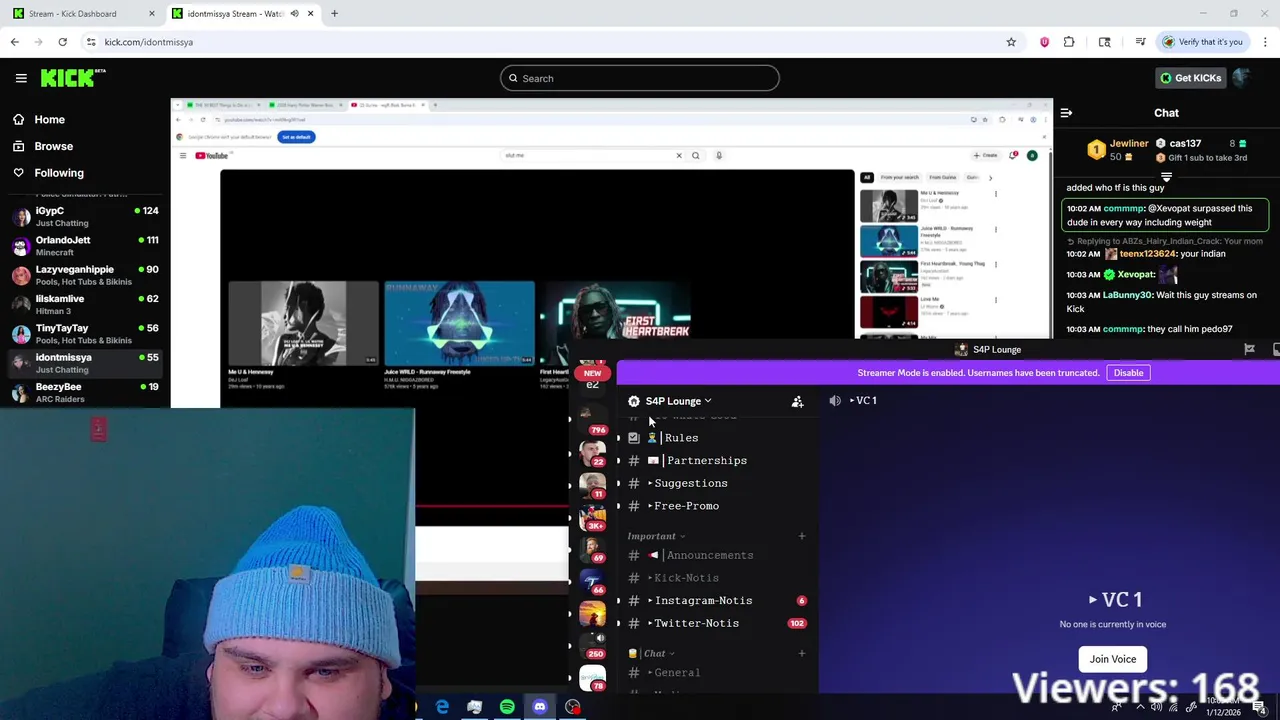Viewport: 1280px width, 720px height.
Task: Open the Free-Promo channel
Action: 716,506
